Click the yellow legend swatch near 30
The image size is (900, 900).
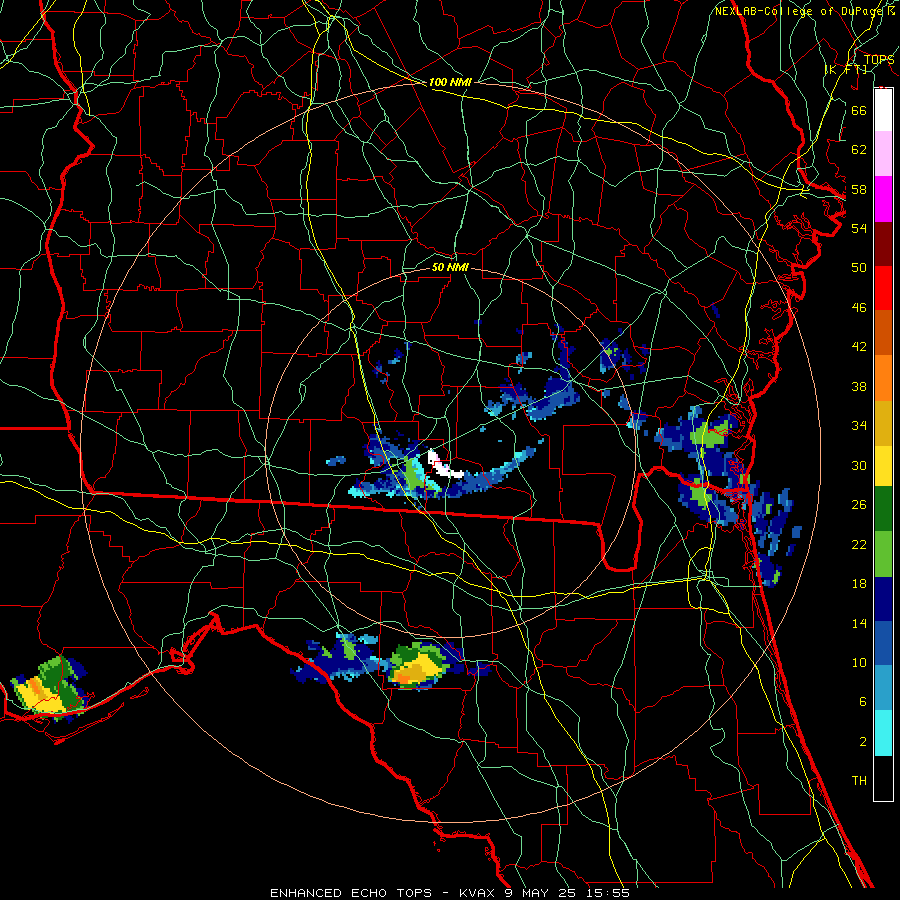click(x=883, y=466)
